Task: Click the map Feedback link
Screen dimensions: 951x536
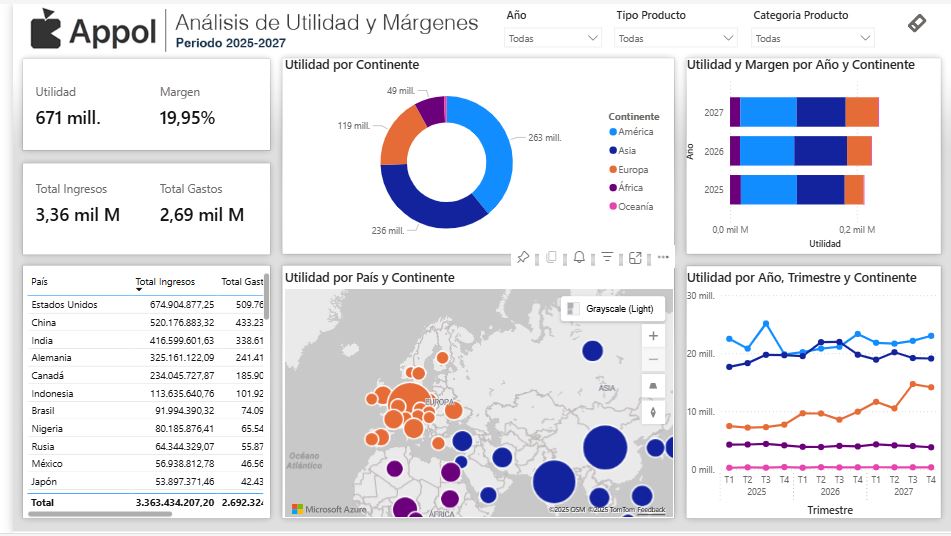Action: click(651, 510)
